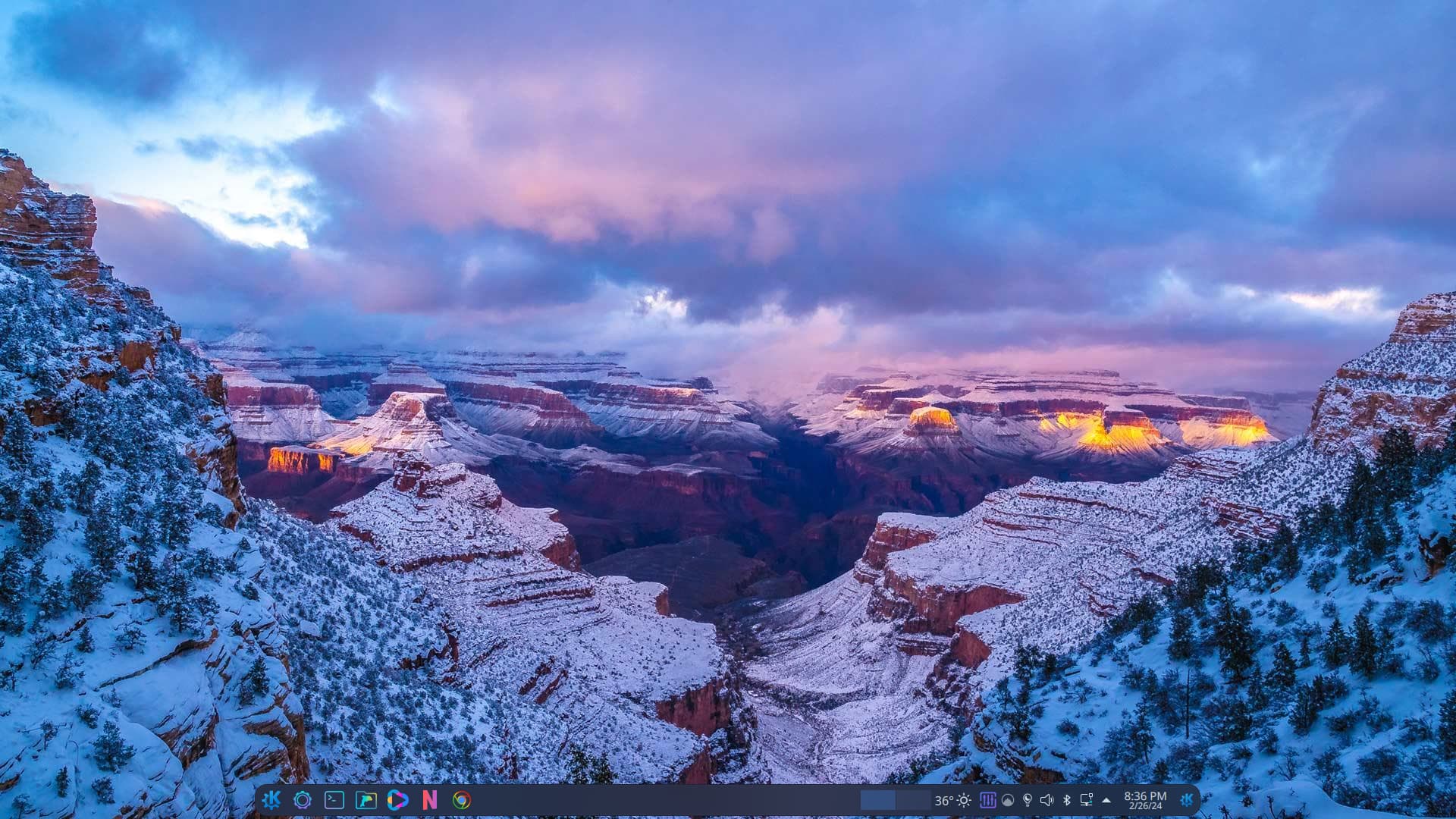Open the wired network connections icon
The width and height of the screenshot is (1456, 819).
click(x=1086, y=800)
